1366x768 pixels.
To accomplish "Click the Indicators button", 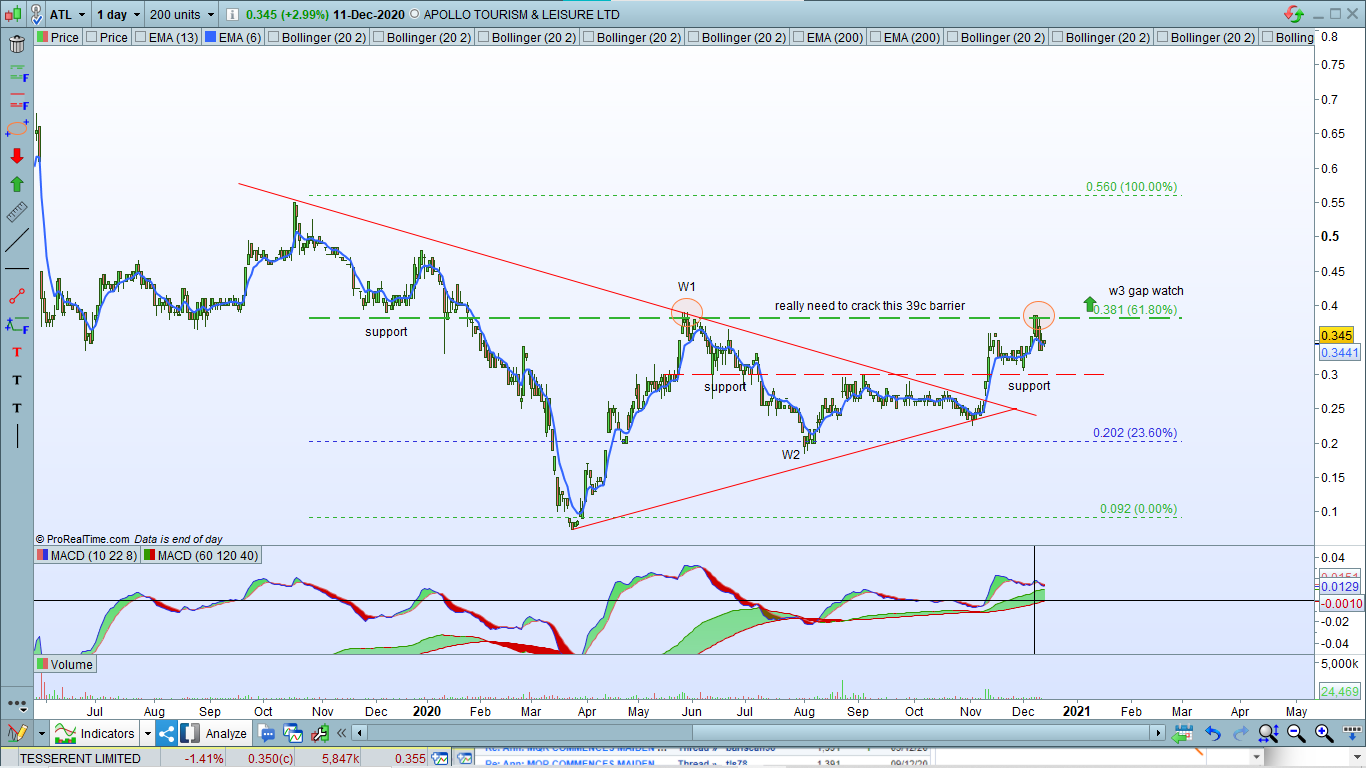I will tap(96, 733).
